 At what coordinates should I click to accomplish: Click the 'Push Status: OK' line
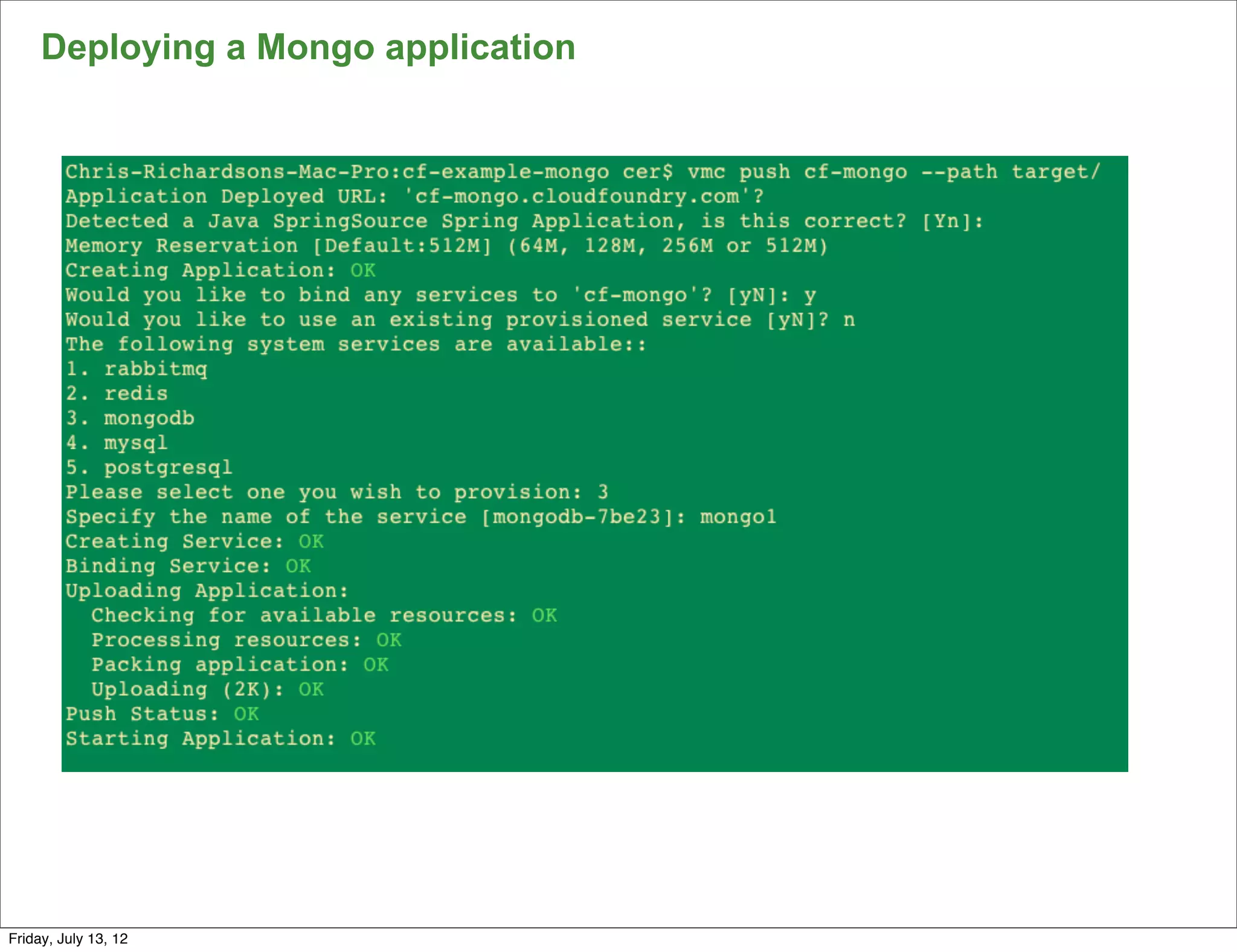click(x=162, y=715)
